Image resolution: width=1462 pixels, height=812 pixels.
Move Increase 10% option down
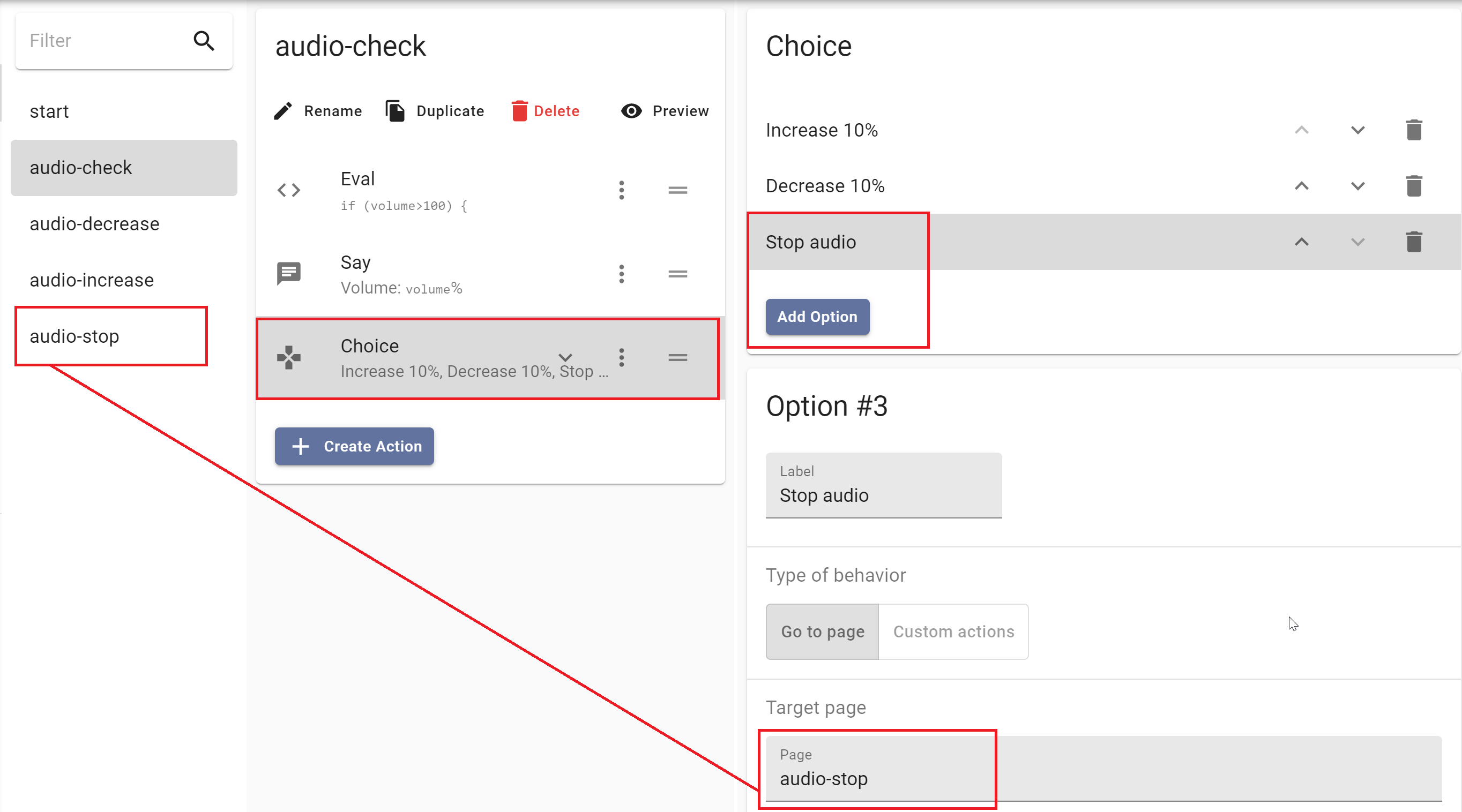click(1357, 130)
